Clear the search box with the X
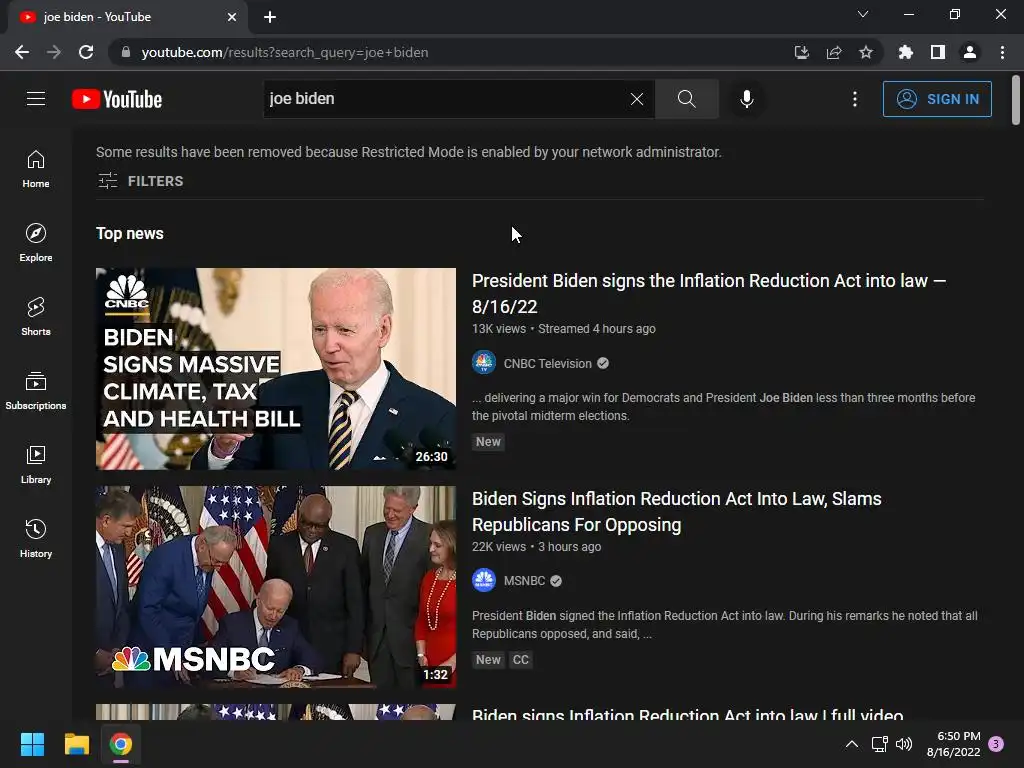The image size is (1024, 768). tap(637, 99)
